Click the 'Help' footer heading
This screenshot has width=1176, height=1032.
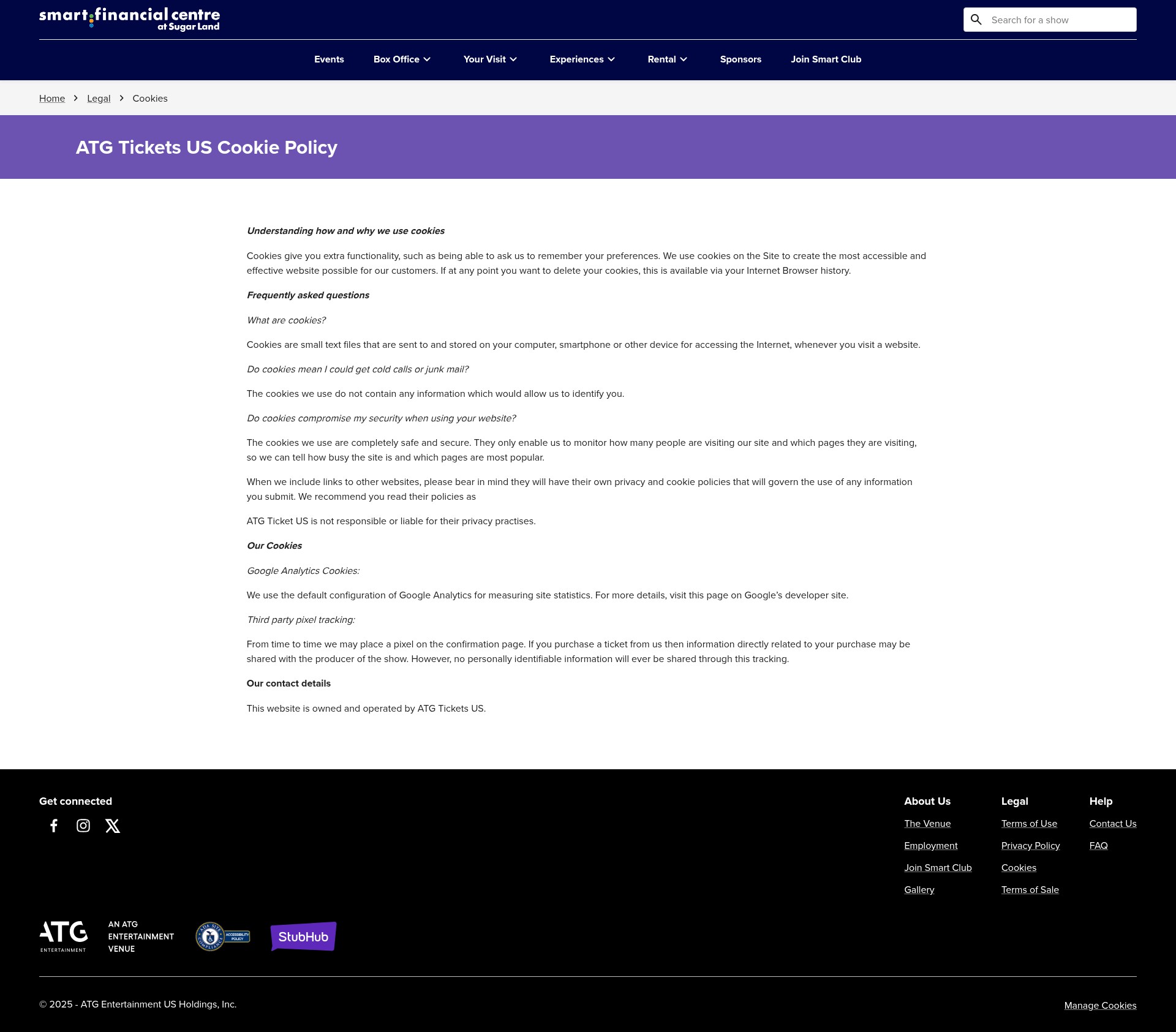[x=1101, y=801]
